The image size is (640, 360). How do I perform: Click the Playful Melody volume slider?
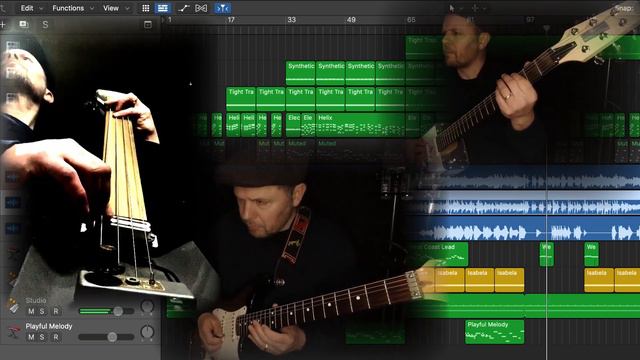pos(107,337)
